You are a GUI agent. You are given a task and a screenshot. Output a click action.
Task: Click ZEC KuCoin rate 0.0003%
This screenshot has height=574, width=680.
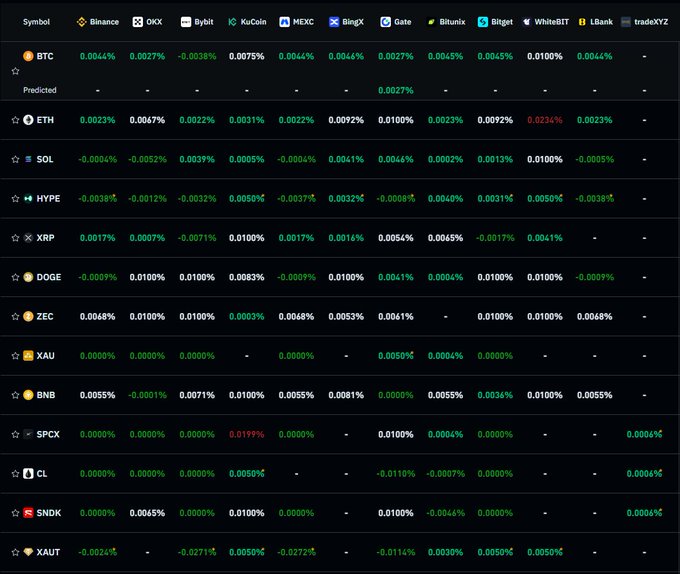[247, 316]
